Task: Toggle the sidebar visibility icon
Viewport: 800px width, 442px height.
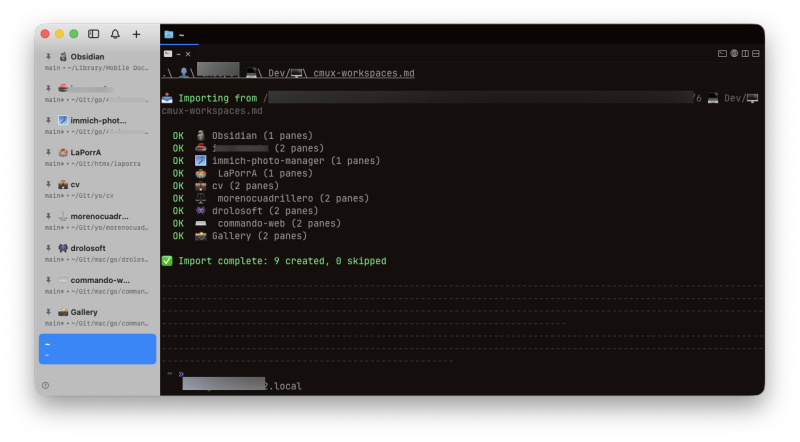Action: (x=94, y=34)
